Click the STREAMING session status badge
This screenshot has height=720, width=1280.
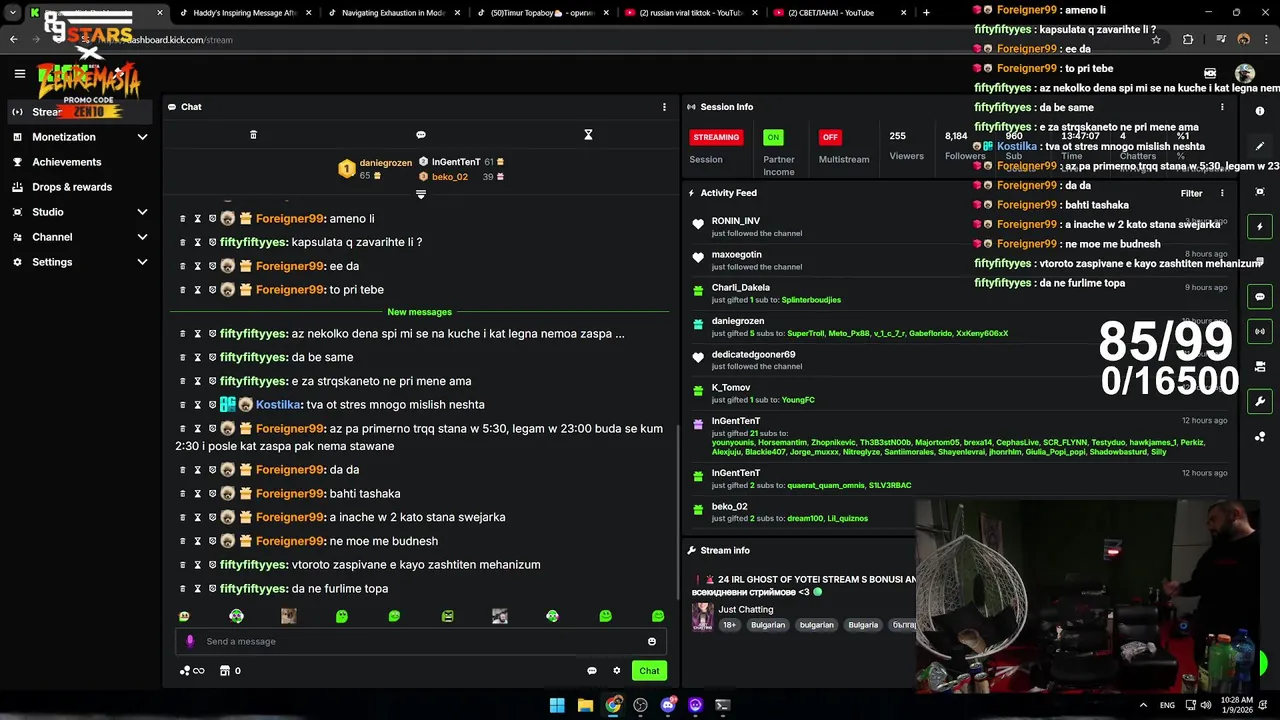pos(716,137)
